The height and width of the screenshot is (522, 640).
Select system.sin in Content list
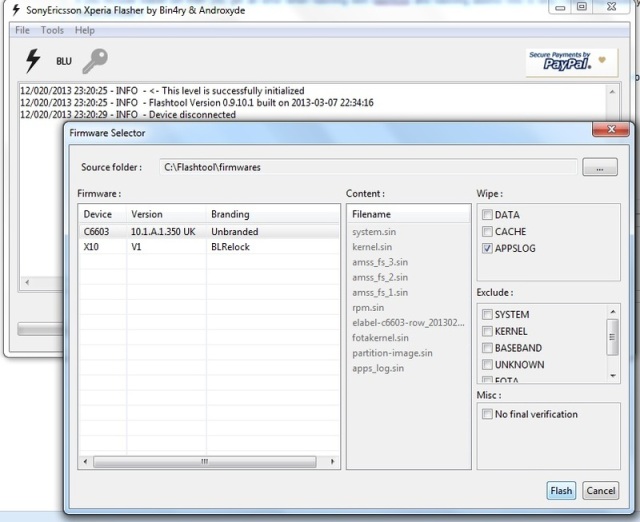pos(374,232)
